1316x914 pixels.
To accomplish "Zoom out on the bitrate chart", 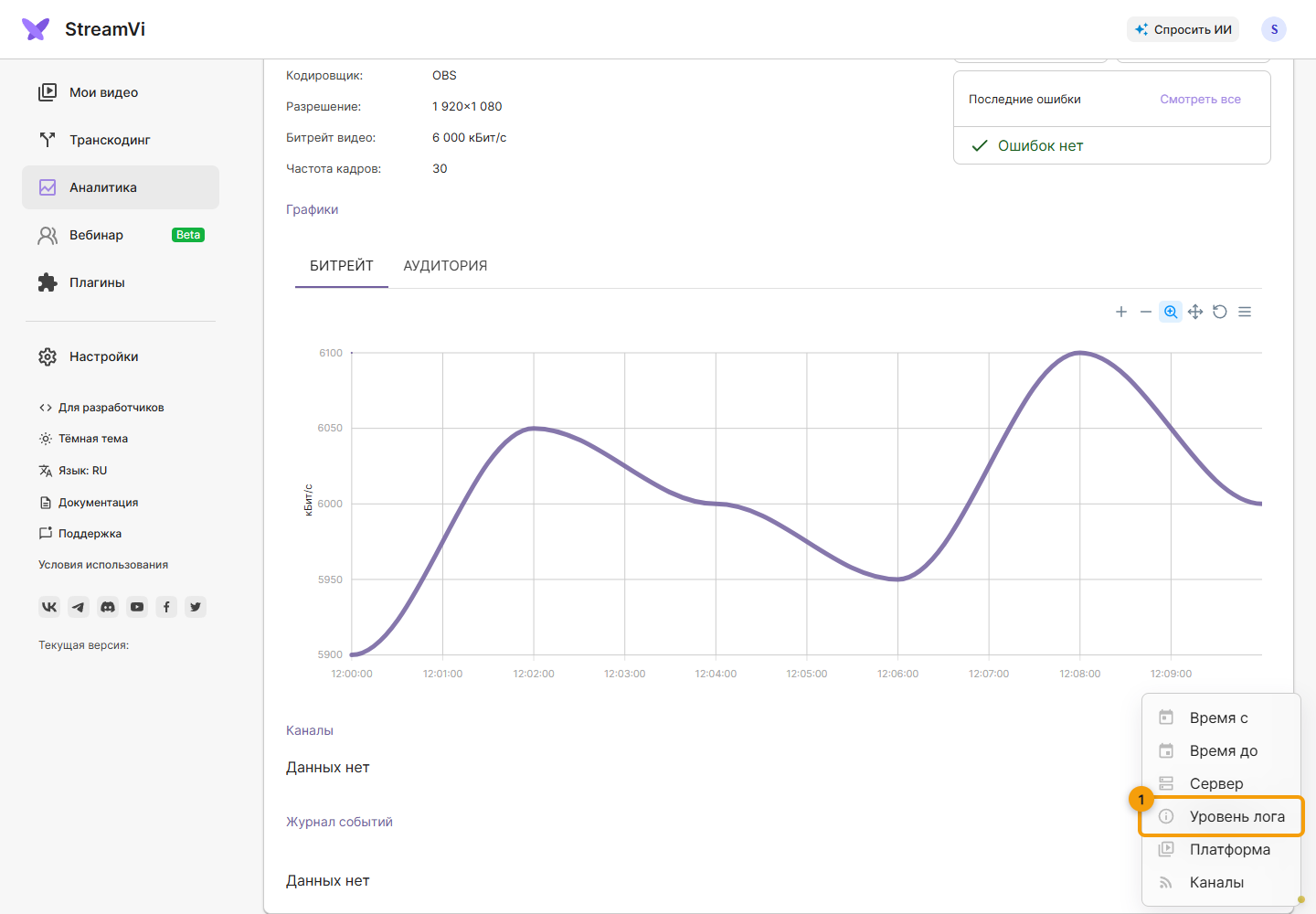I will pos(1146,312).
